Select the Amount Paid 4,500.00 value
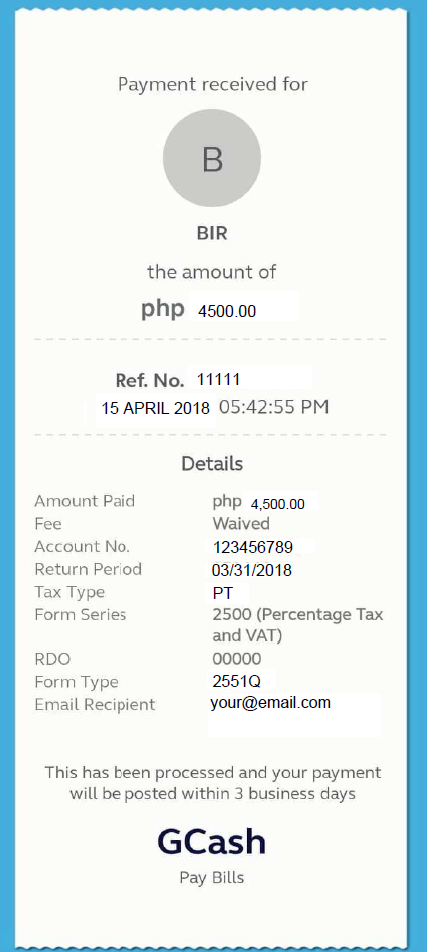427x952 pixels. [281, 503]
